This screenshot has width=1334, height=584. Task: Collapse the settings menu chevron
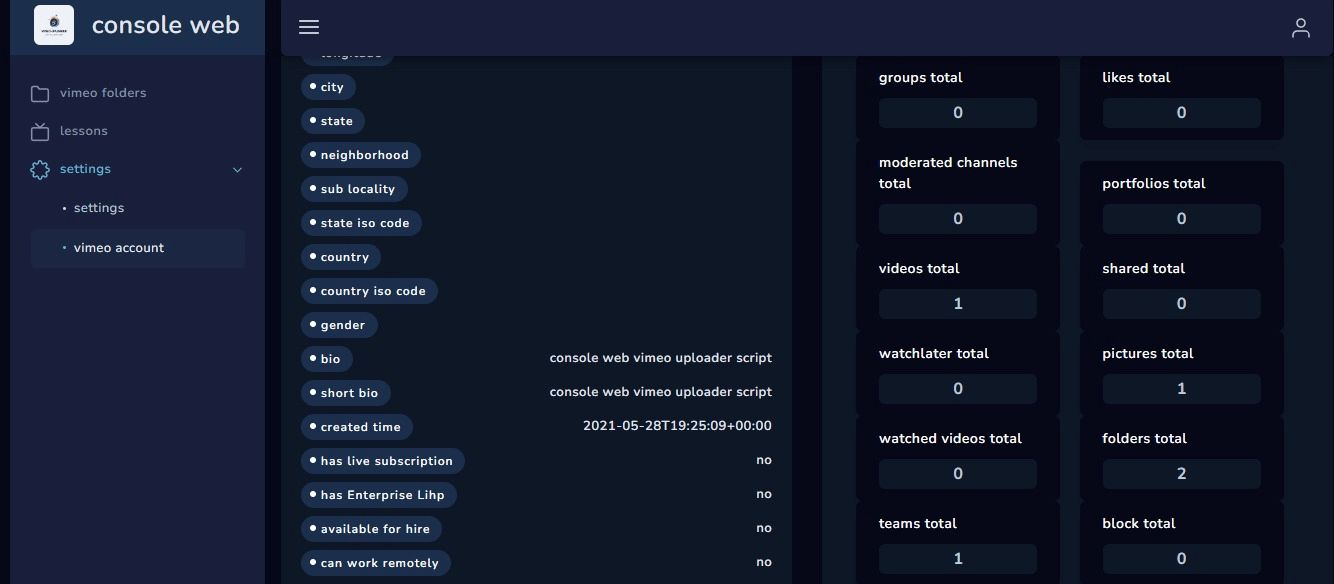(x=237, y=170)
